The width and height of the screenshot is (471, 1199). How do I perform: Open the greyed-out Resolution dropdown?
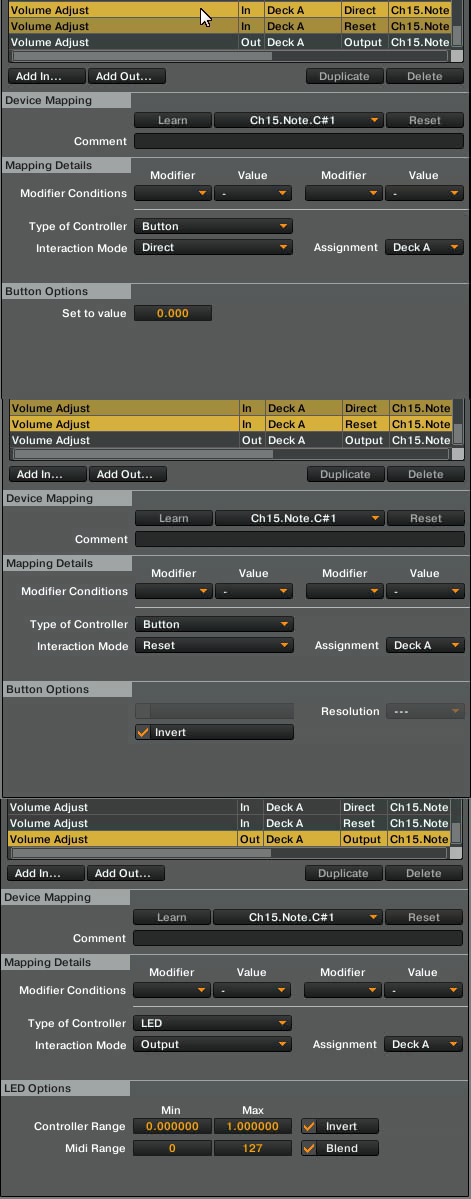click(425, 711)
